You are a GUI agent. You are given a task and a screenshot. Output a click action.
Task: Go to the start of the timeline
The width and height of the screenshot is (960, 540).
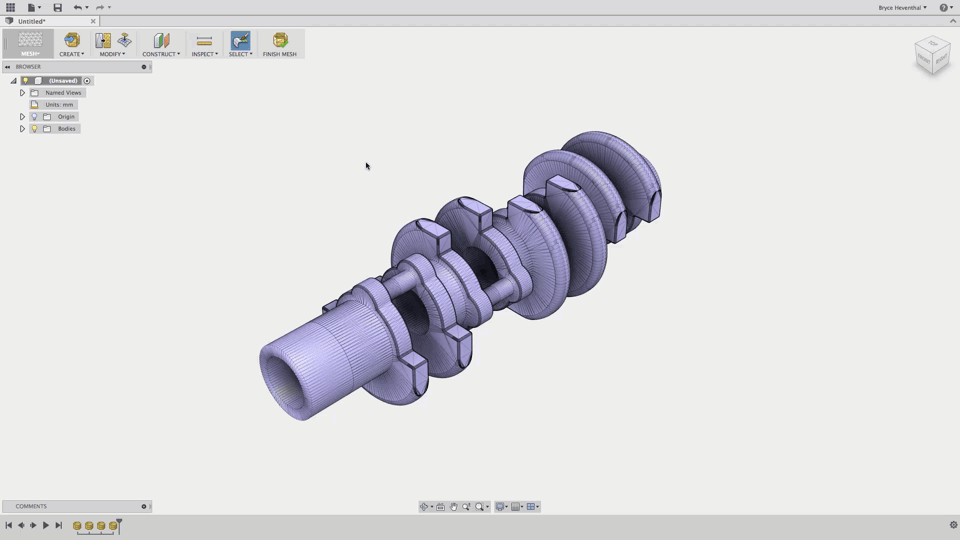(x=9, y=525)
